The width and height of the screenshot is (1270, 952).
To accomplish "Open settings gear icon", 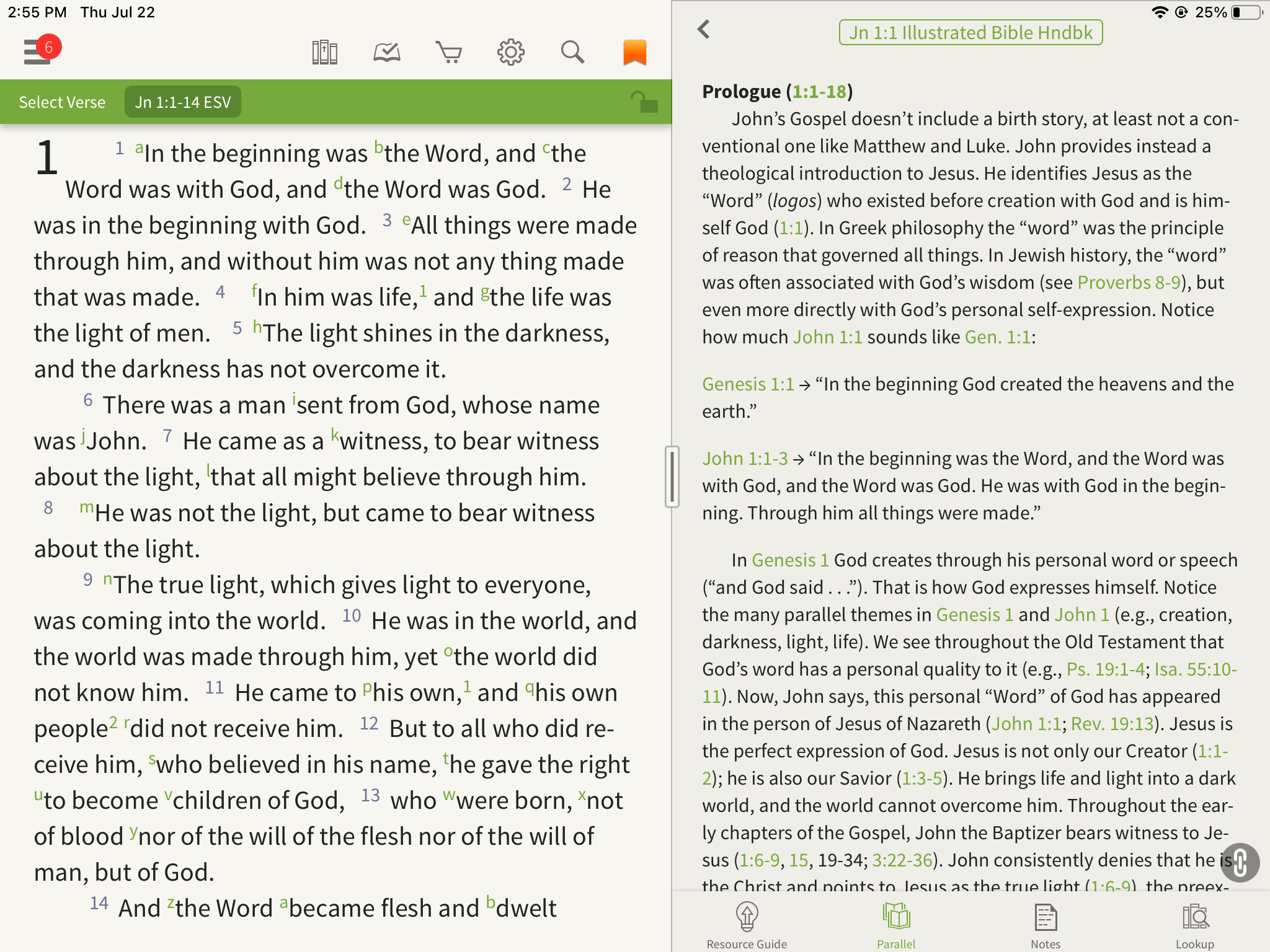I will [511, 53].
